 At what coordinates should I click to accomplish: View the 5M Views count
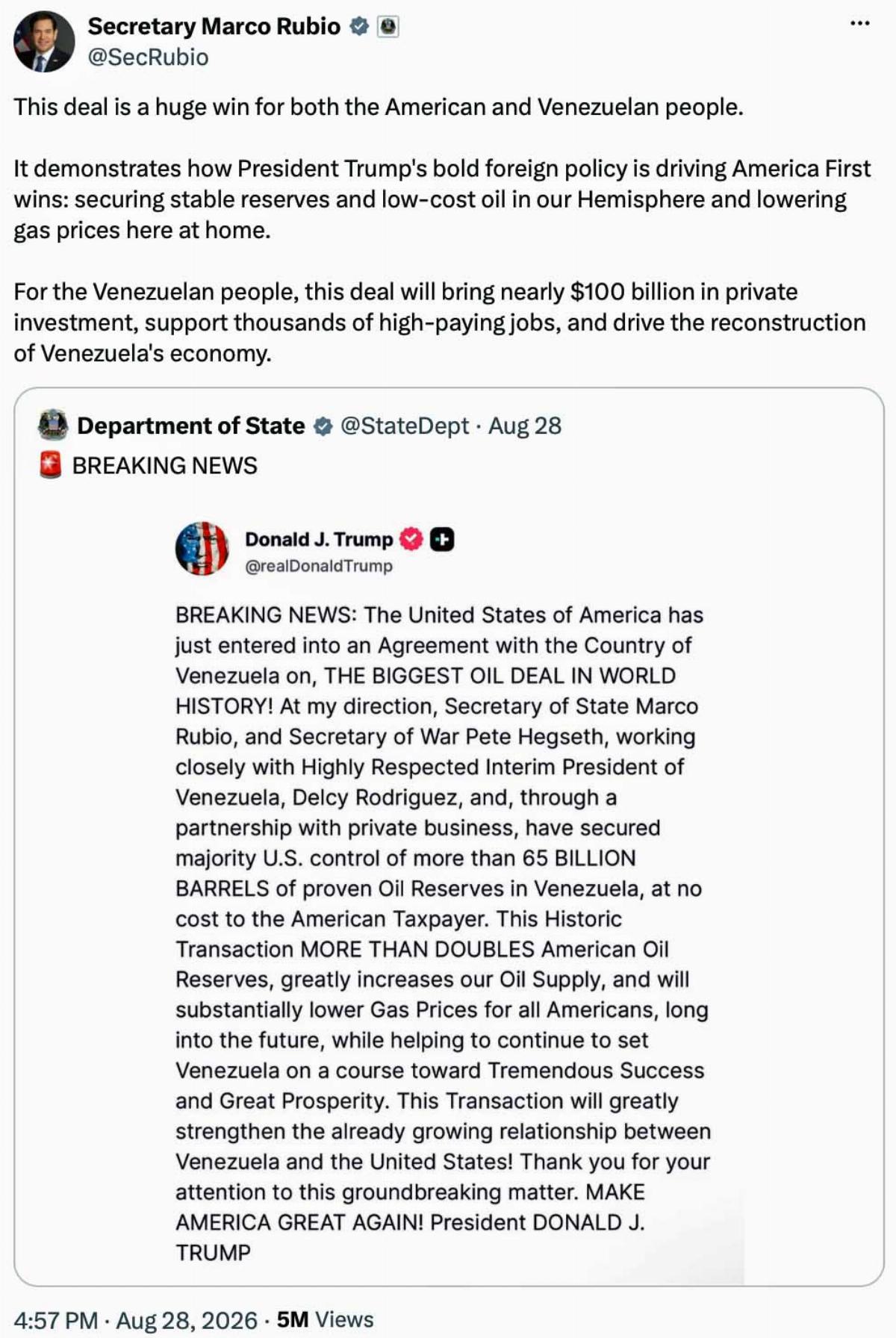[x=325, y=1319]
